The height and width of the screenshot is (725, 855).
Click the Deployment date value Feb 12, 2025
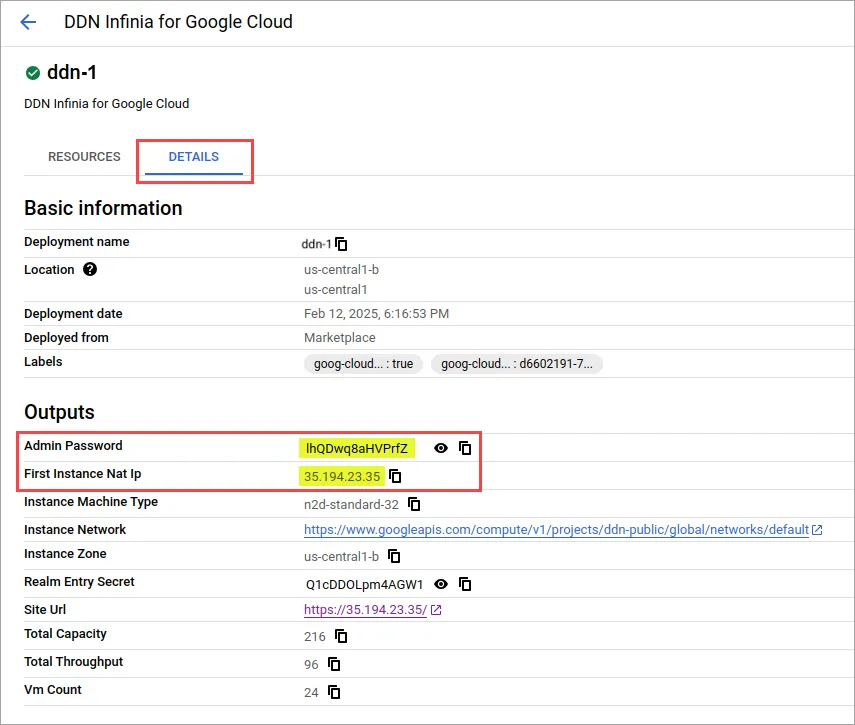pyautogui.click(x=376, y=314)
